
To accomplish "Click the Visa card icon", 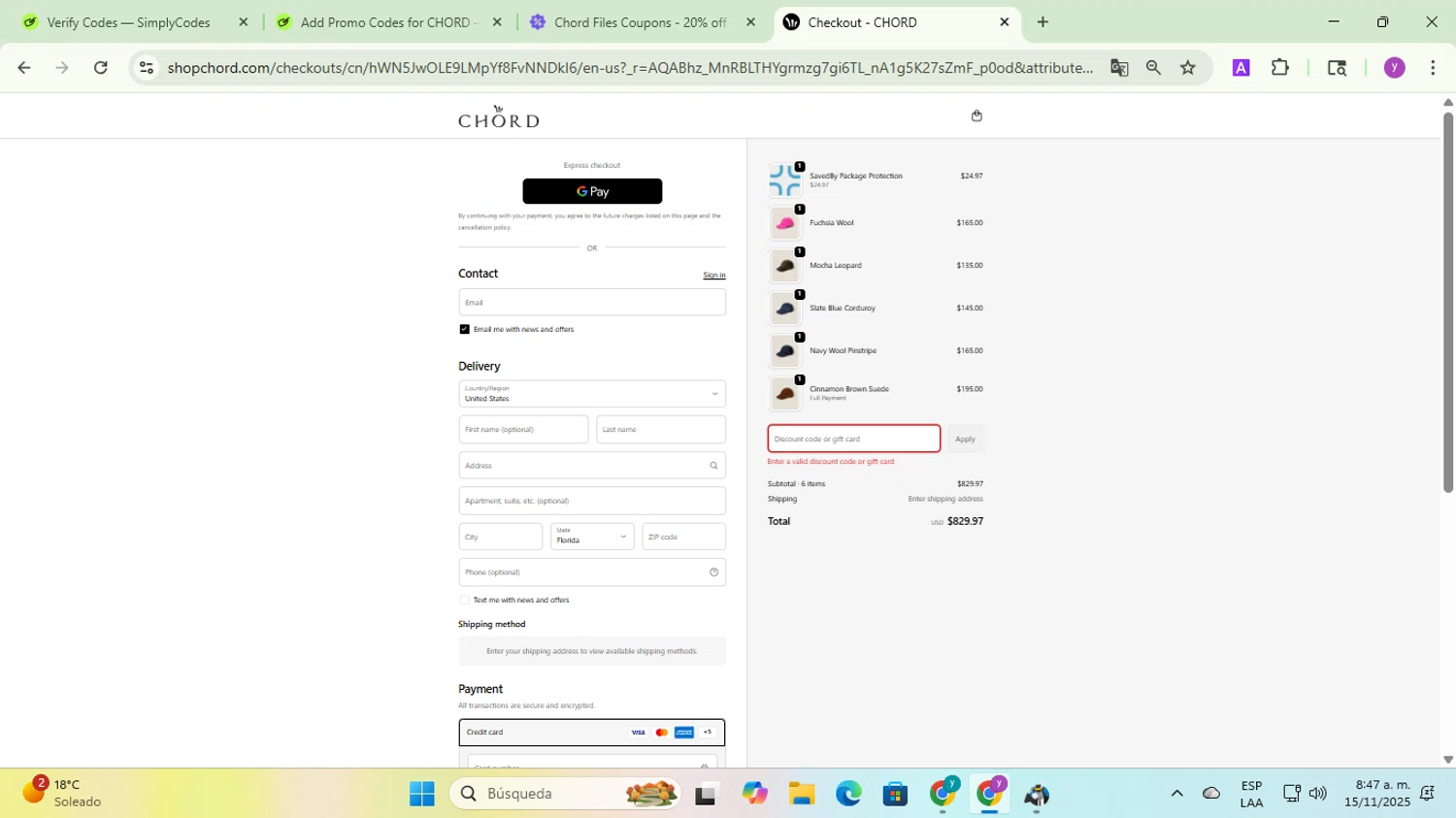I will pos(638,733).
